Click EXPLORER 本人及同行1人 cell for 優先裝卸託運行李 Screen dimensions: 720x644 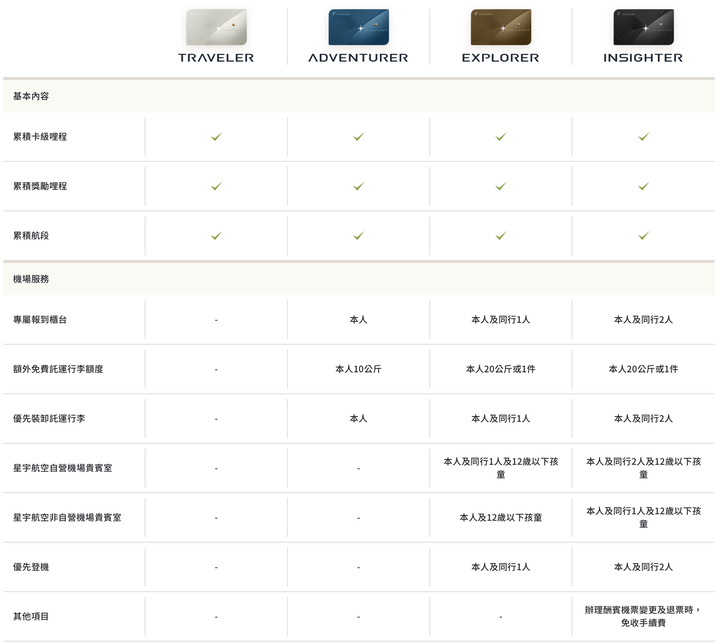(501, 419)
